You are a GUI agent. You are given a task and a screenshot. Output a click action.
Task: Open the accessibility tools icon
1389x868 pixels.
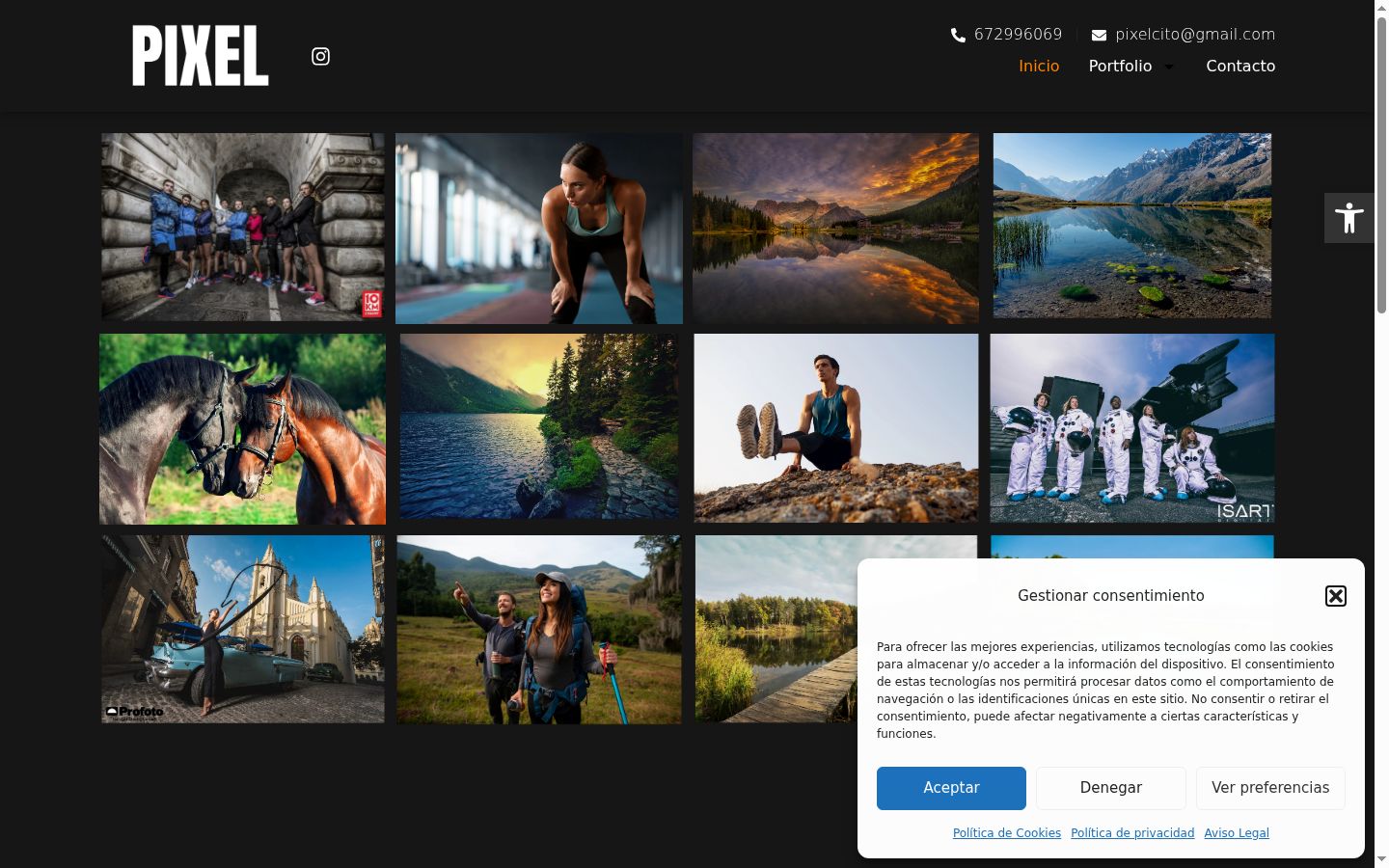(1348, 218)
